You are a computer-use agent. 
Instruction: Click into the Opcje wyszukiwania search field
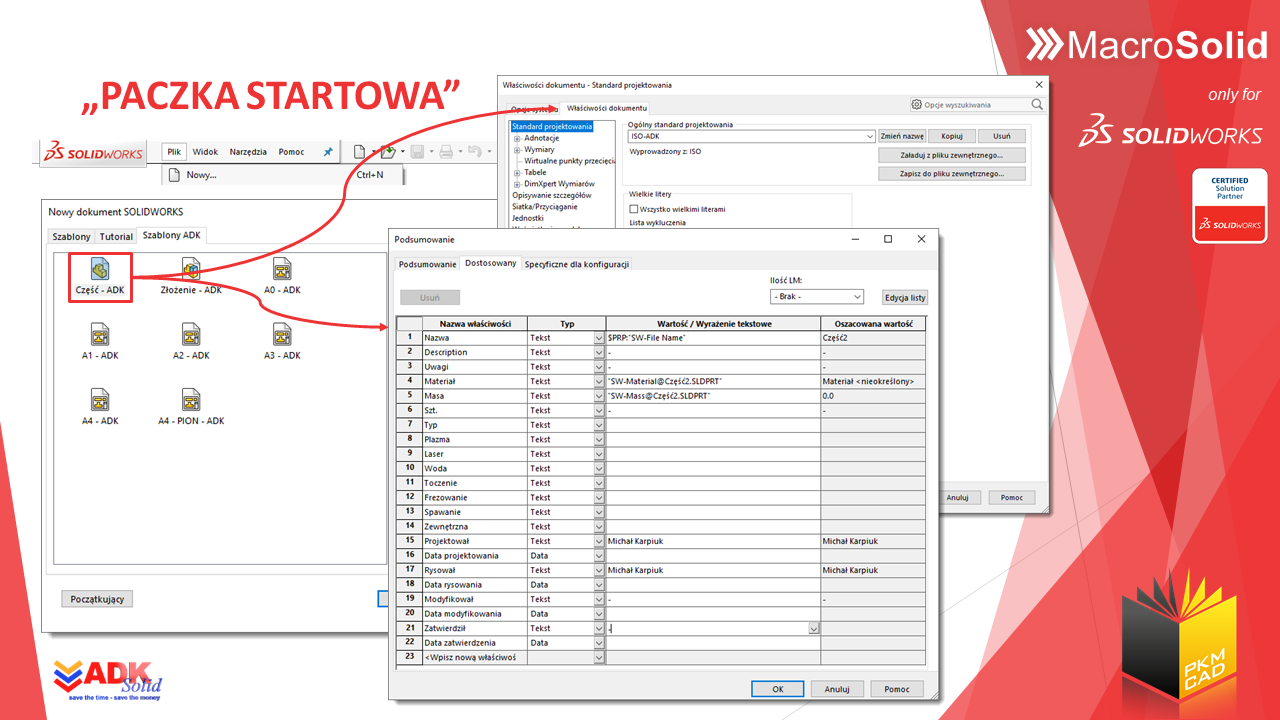(x=975, y=104)
